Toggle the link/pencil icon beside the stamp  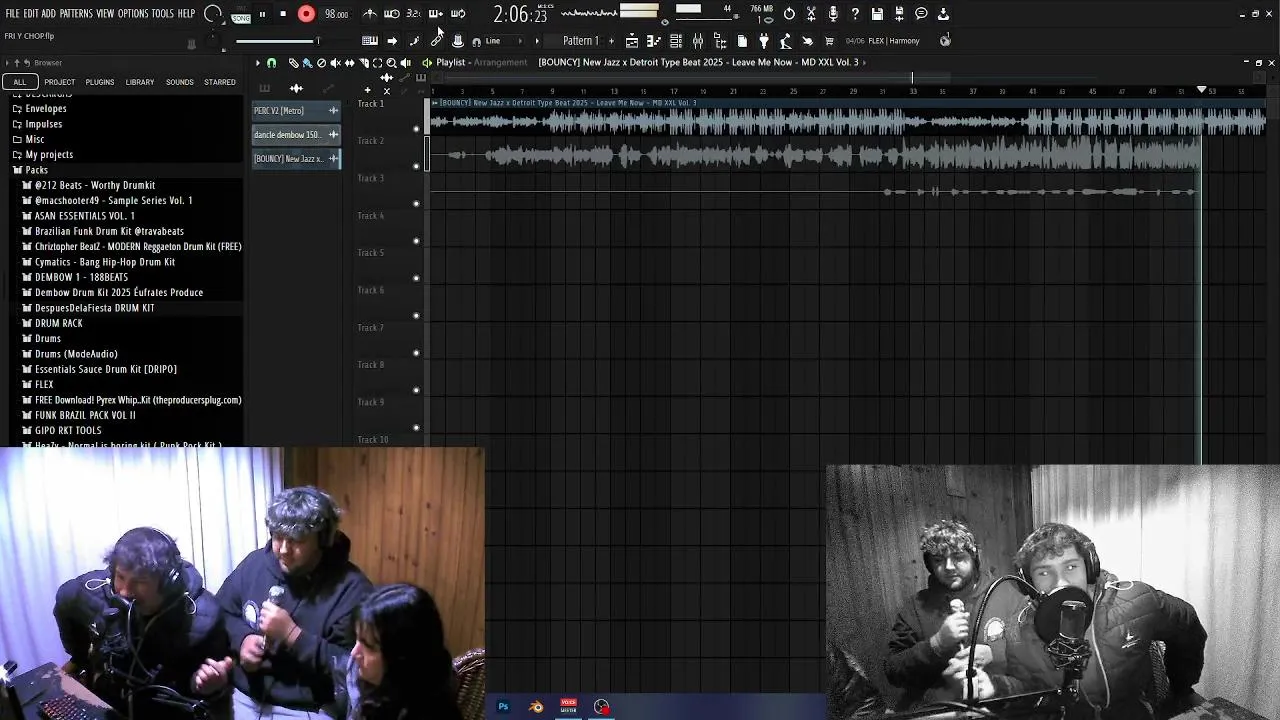click(x=436, y=40)
